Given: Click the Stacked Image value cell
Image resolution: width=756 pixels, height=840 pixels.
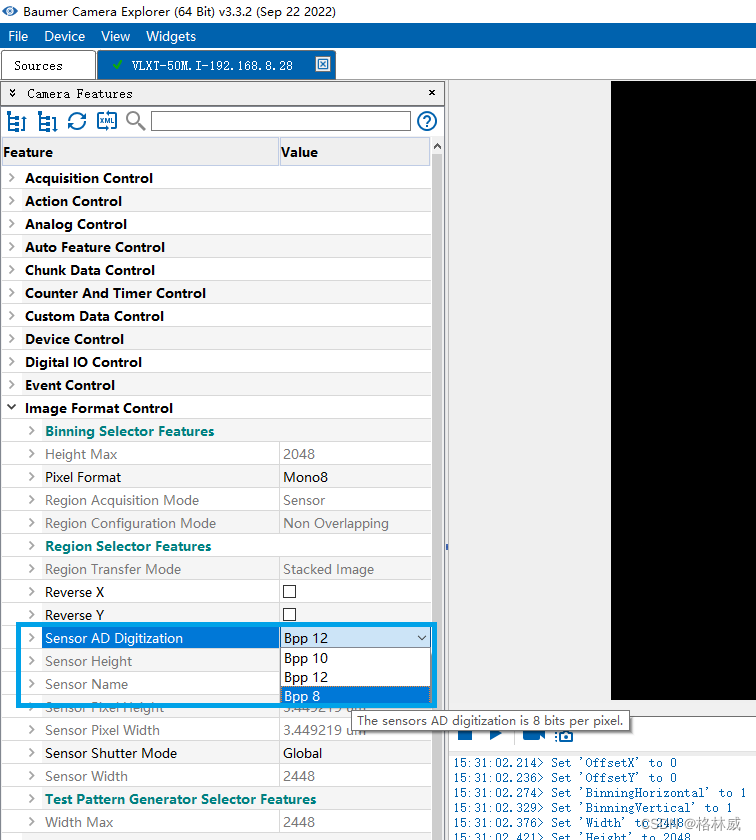Looking at the screenshot, I should click(355, 569).
